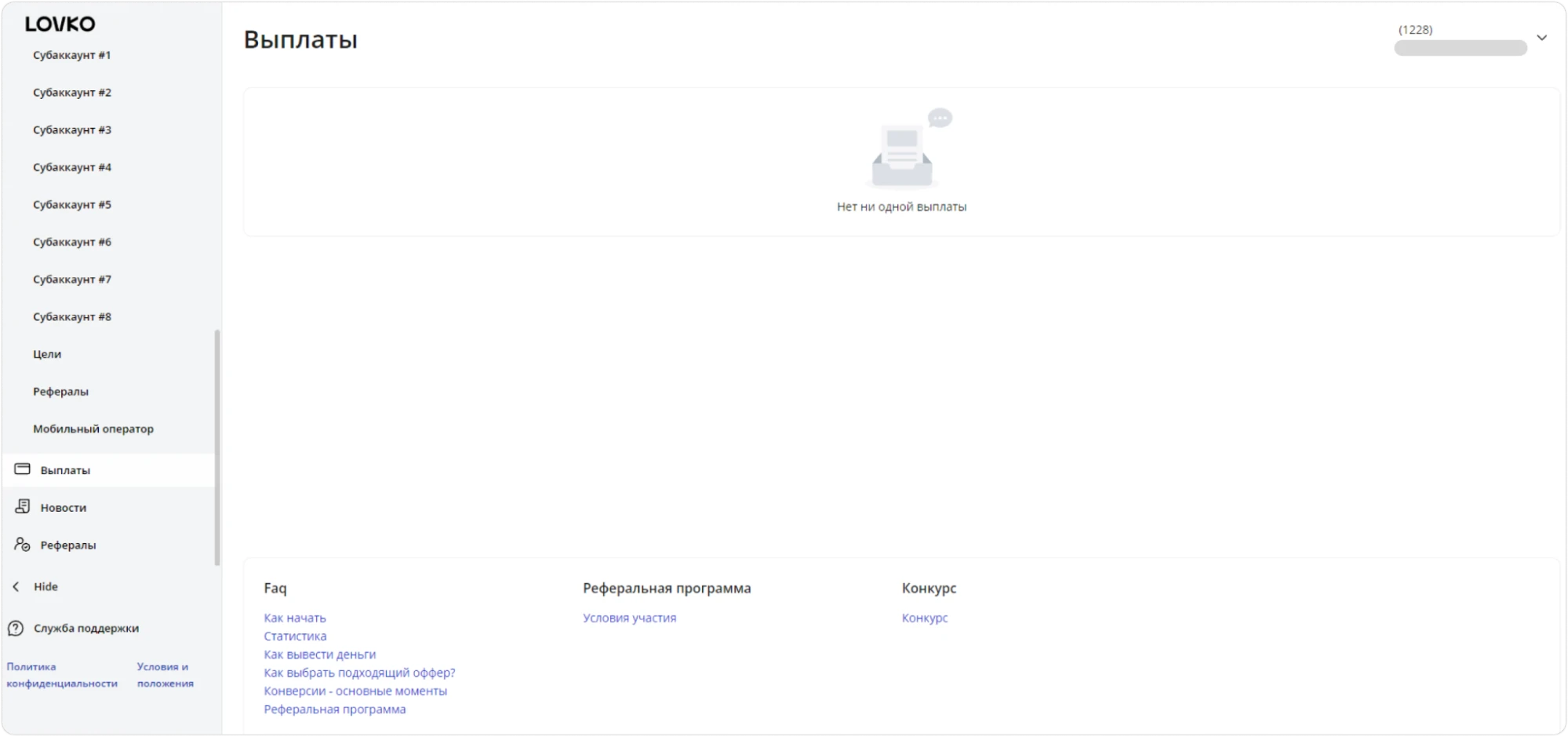Screen dimensions: 1568x737
Task: Select Субаккаунт #4
Action: 72,167
